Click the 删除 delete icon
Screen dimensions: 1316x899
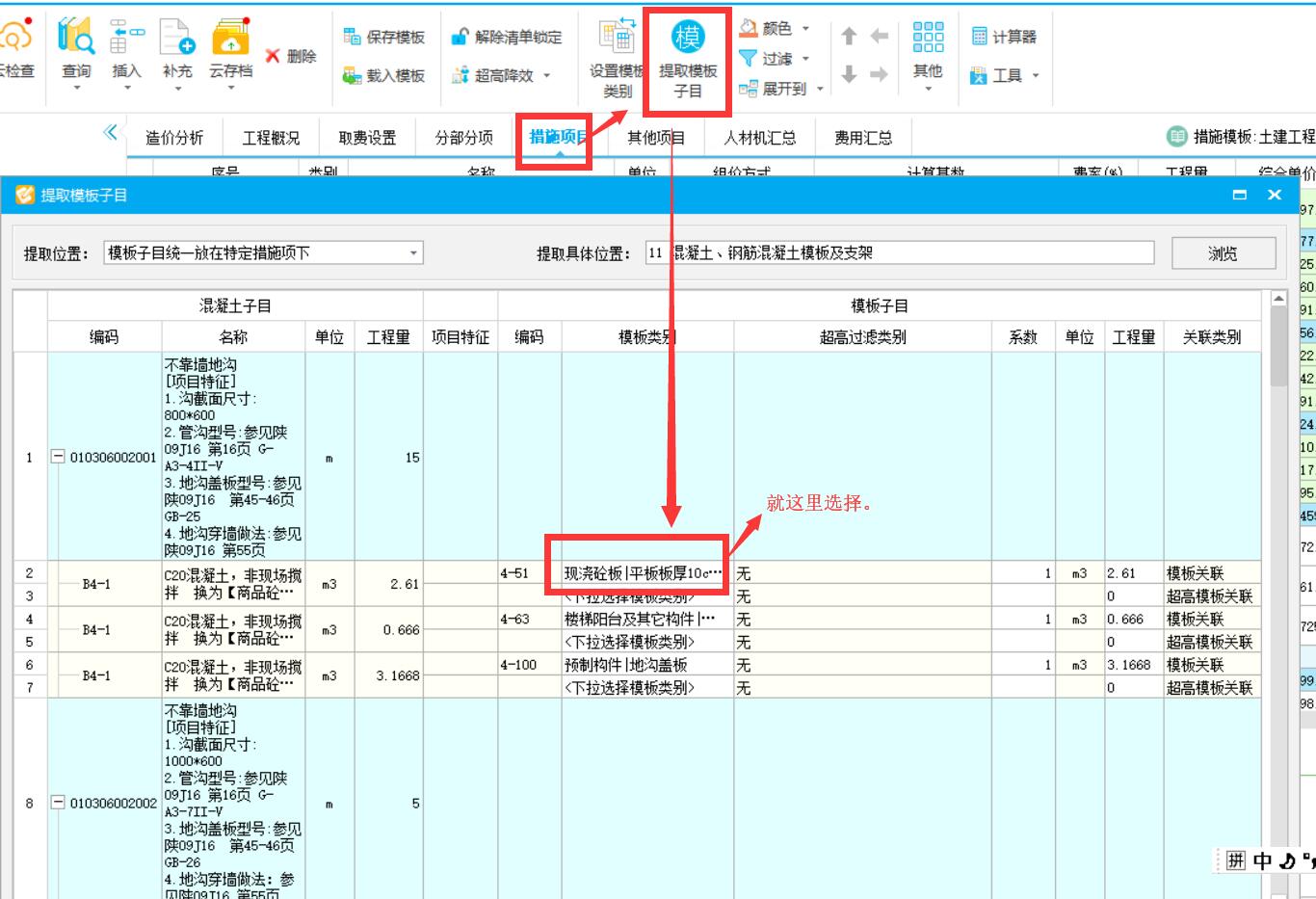click(x=274, y=56)
